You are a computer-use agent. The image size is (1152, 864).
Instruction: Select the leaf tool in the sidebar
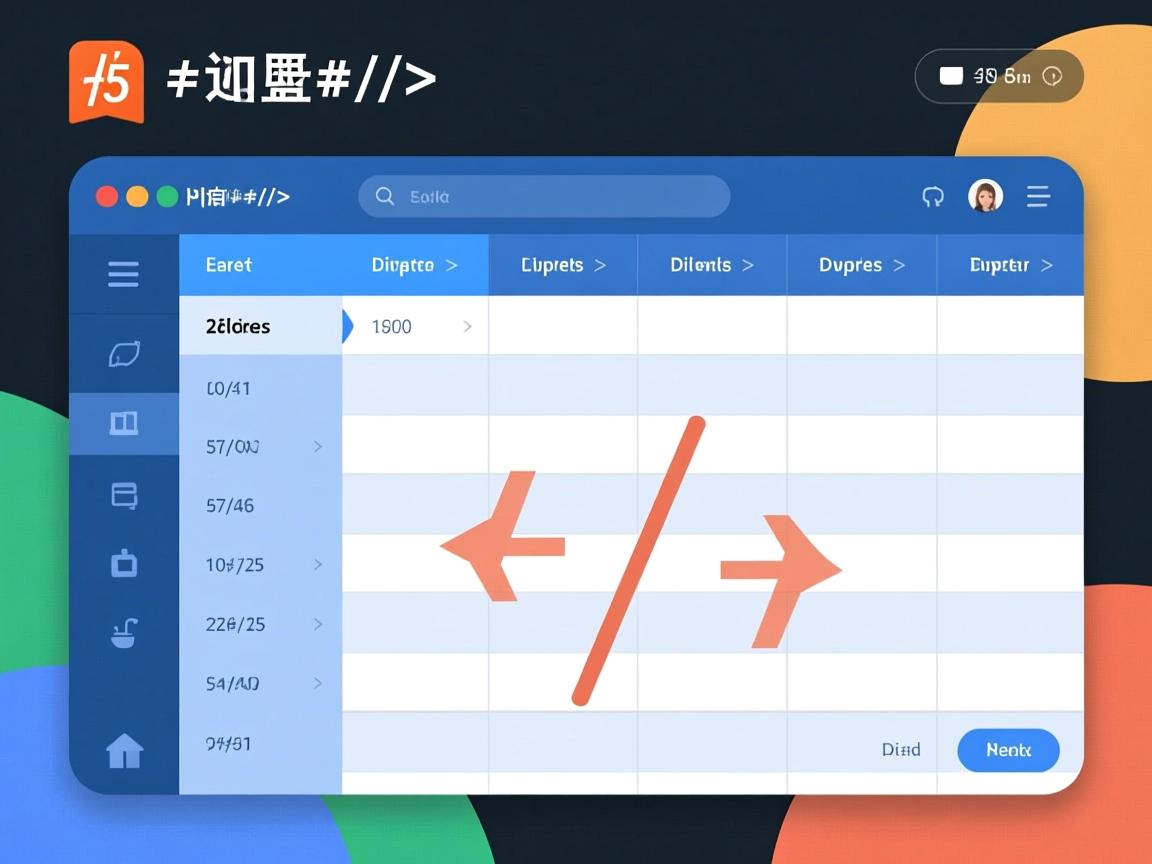[x=123, y=353]
